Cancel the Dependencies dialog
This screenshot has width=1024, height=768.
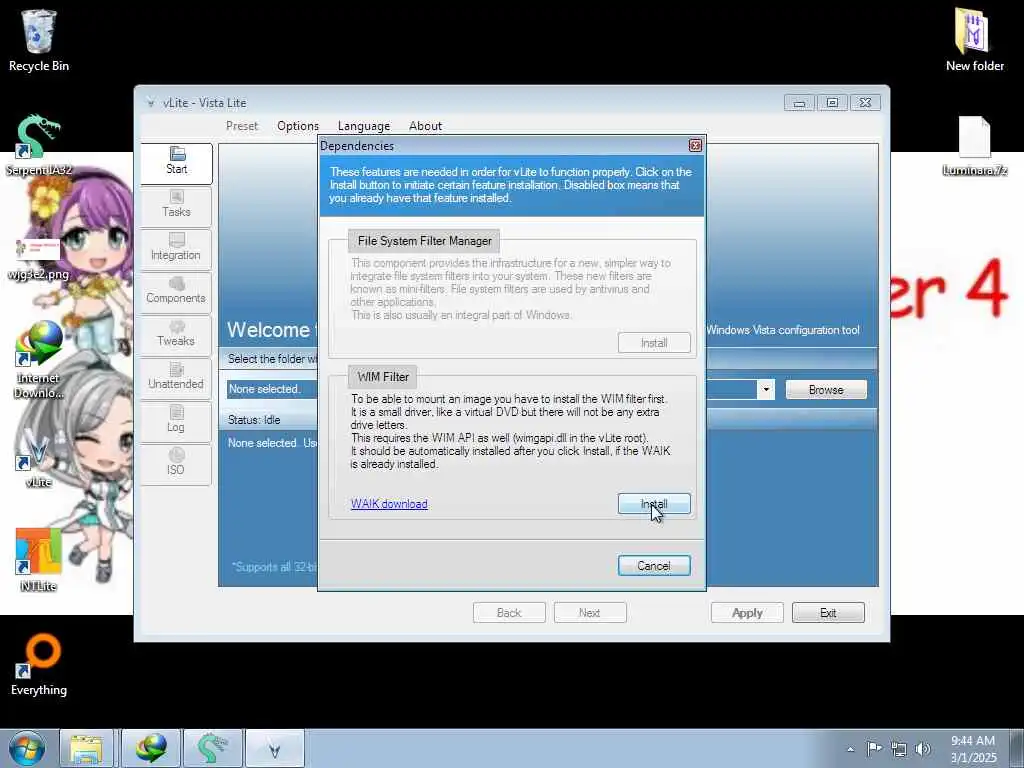pyautogui.click(x=654, y=566)
